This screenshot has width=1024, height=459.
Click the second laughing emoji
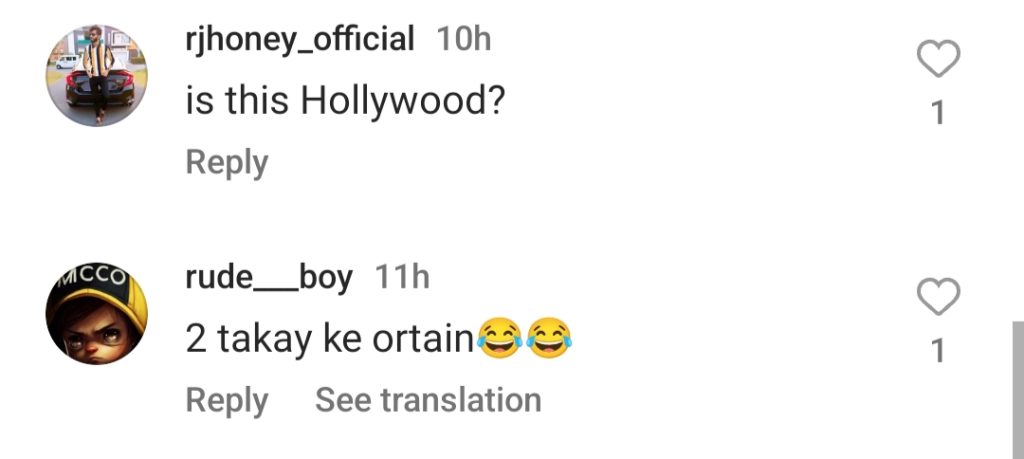point(548,340)
